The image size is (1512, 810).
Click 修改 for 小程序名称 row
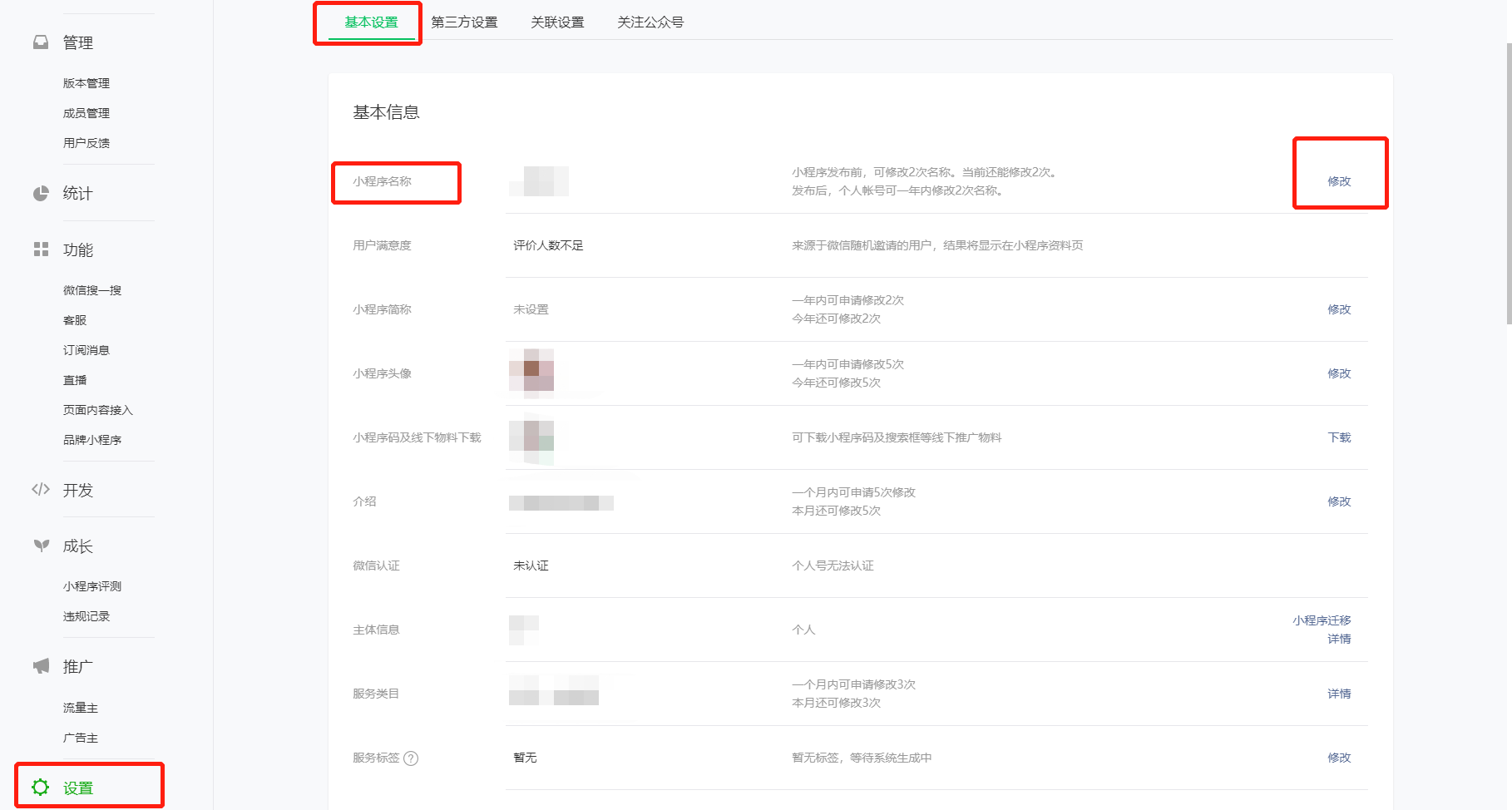[x=1339, y=181]
